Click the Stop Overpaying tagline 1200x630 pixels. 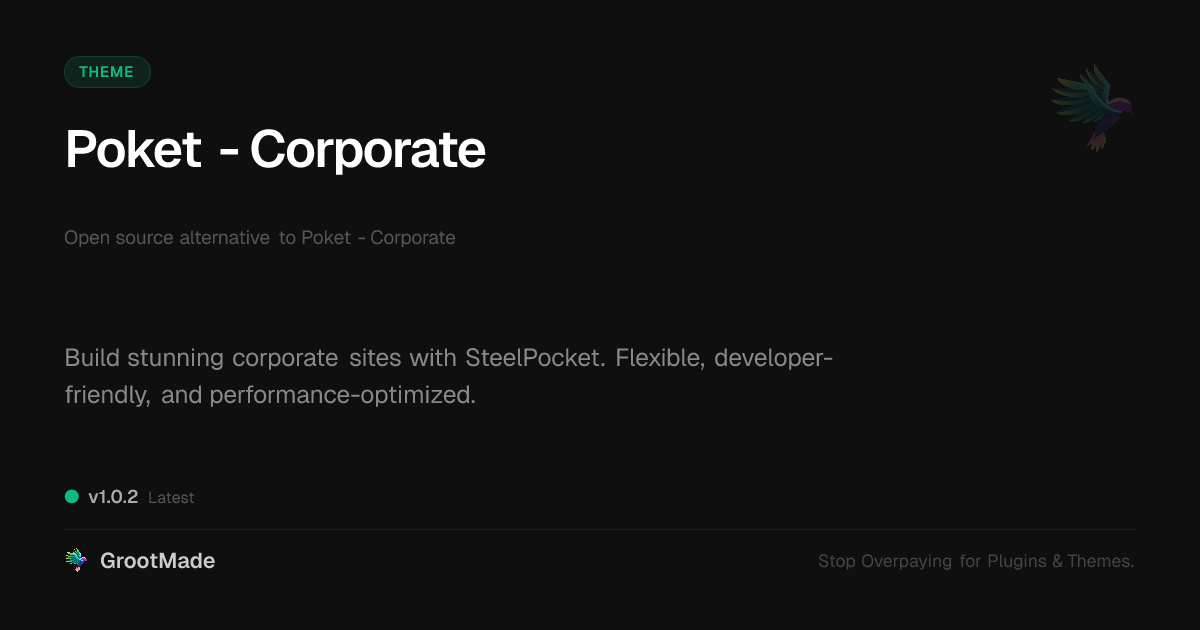(x=885, y=561)
